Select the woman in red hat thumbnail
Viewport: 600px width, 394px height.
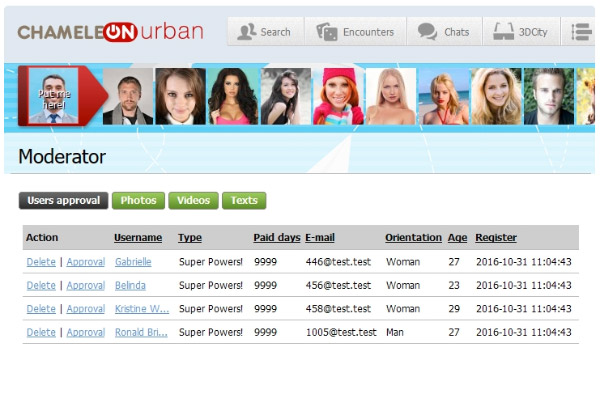(x=338, y=96)
